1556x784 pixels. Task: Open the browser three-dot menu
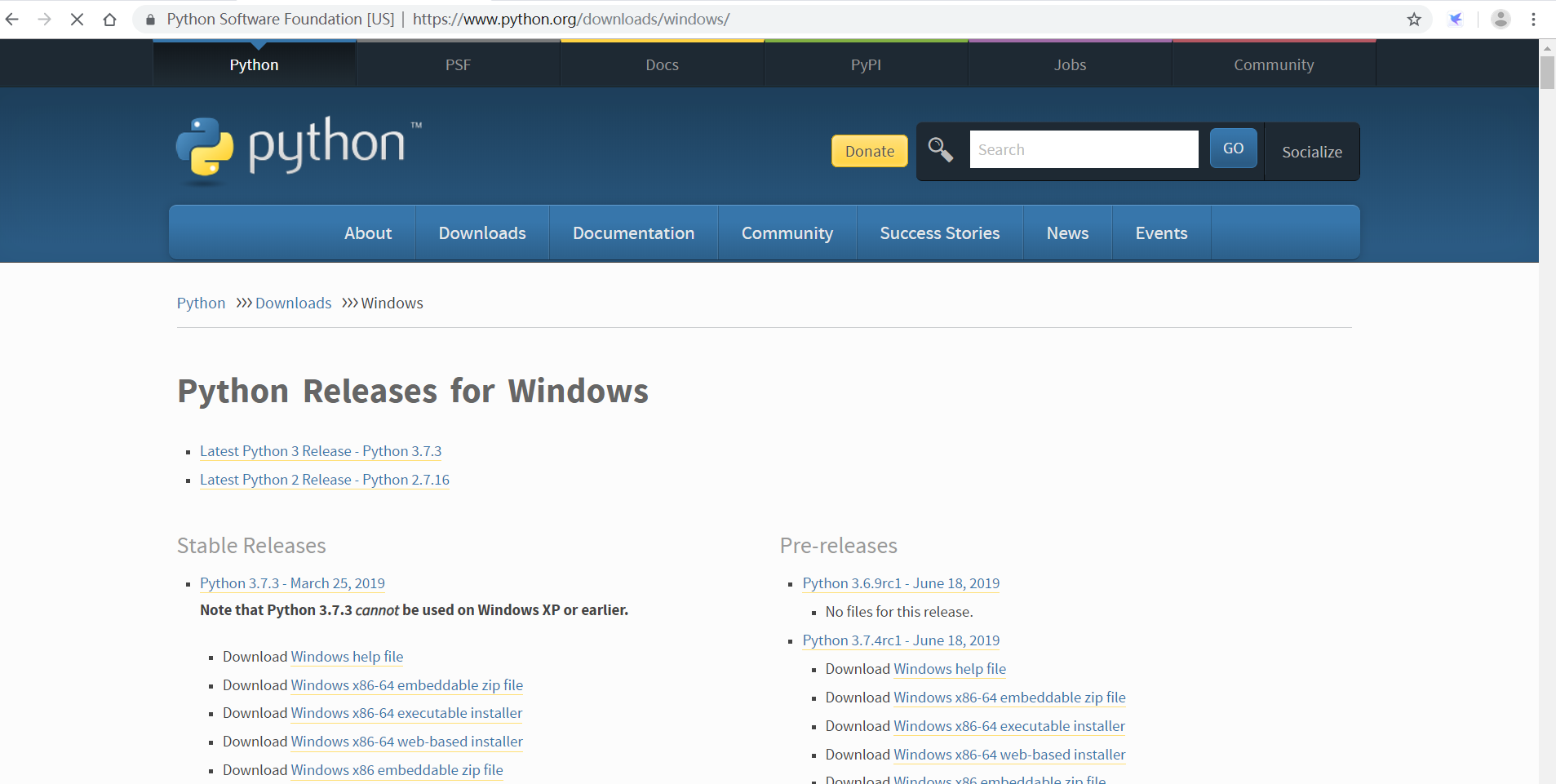pos(1534,19)
